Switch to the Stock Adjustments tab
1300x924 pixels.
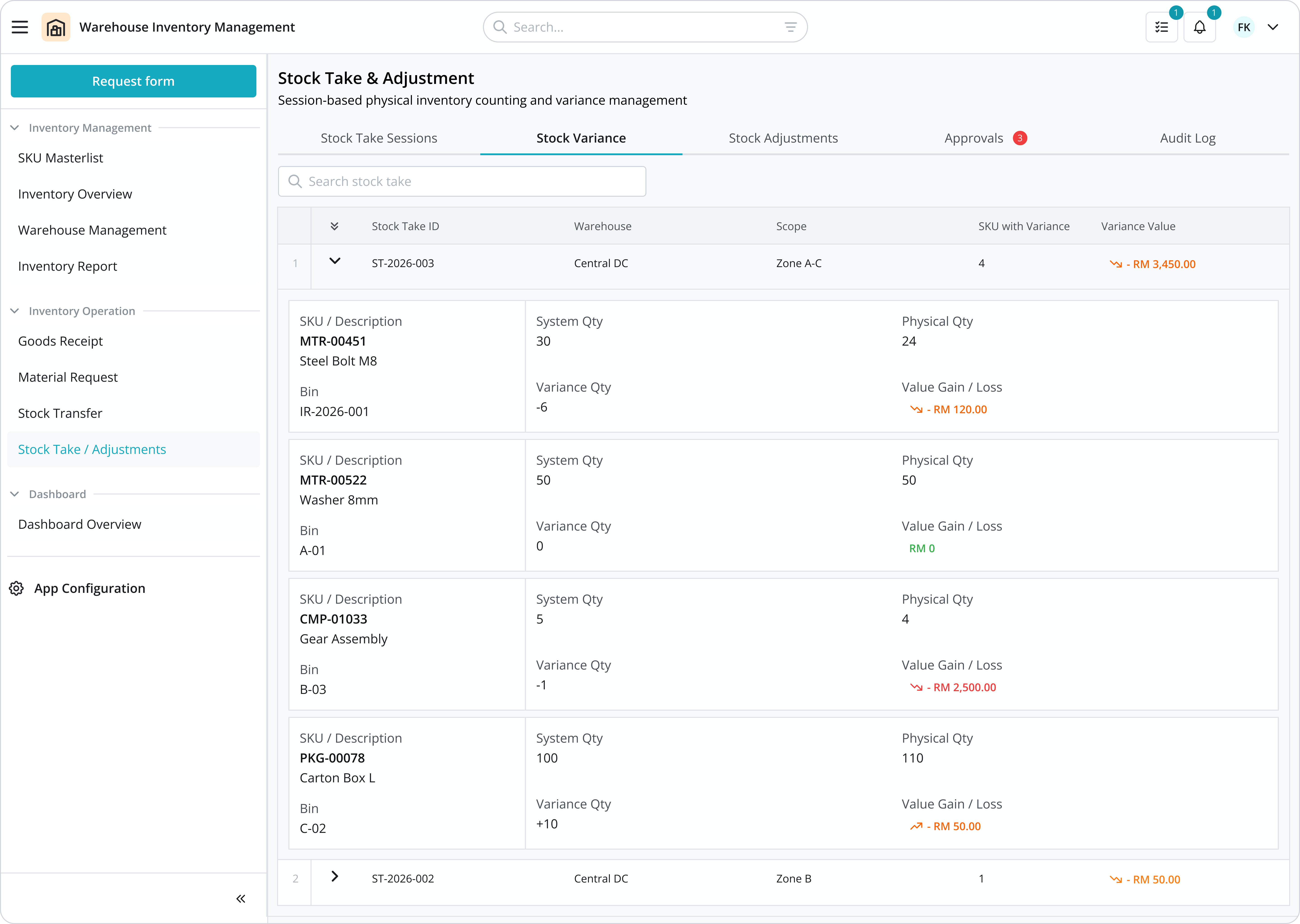click(783, 138)
